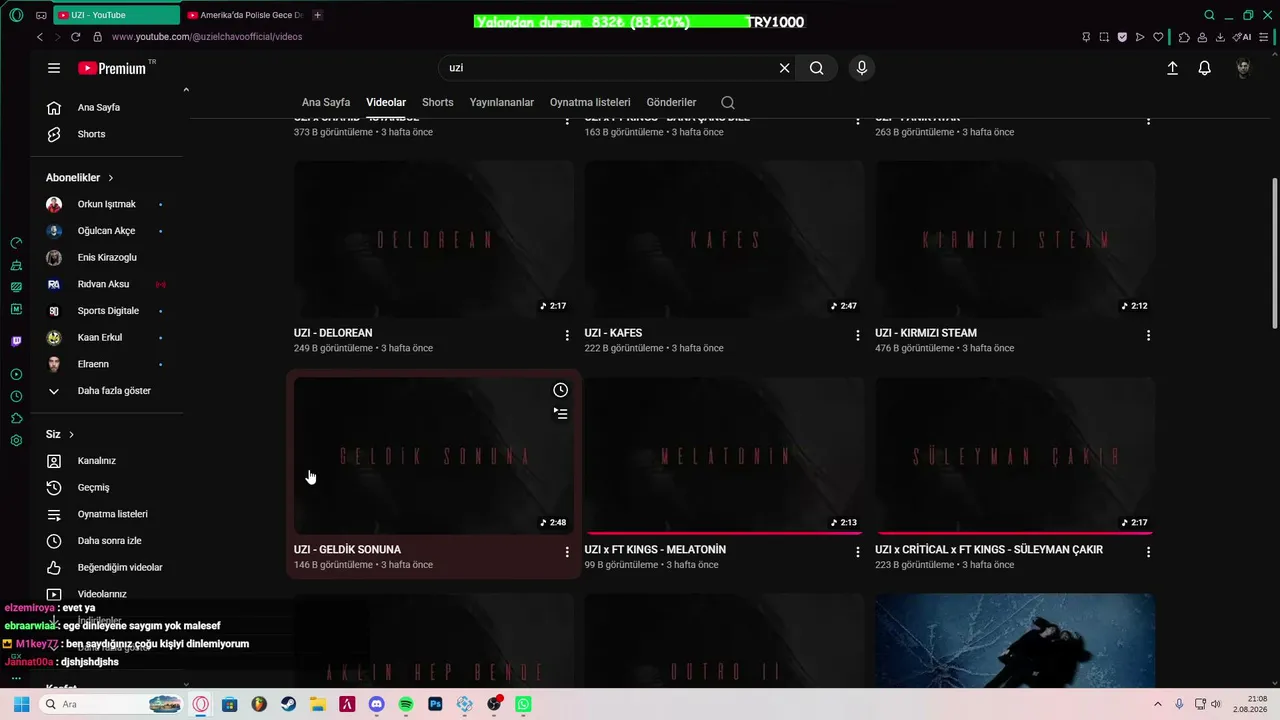Screen dimensions: 1280x720
Task: Go to Ana Sayfa in sidebar
Action: click(107, 107)
